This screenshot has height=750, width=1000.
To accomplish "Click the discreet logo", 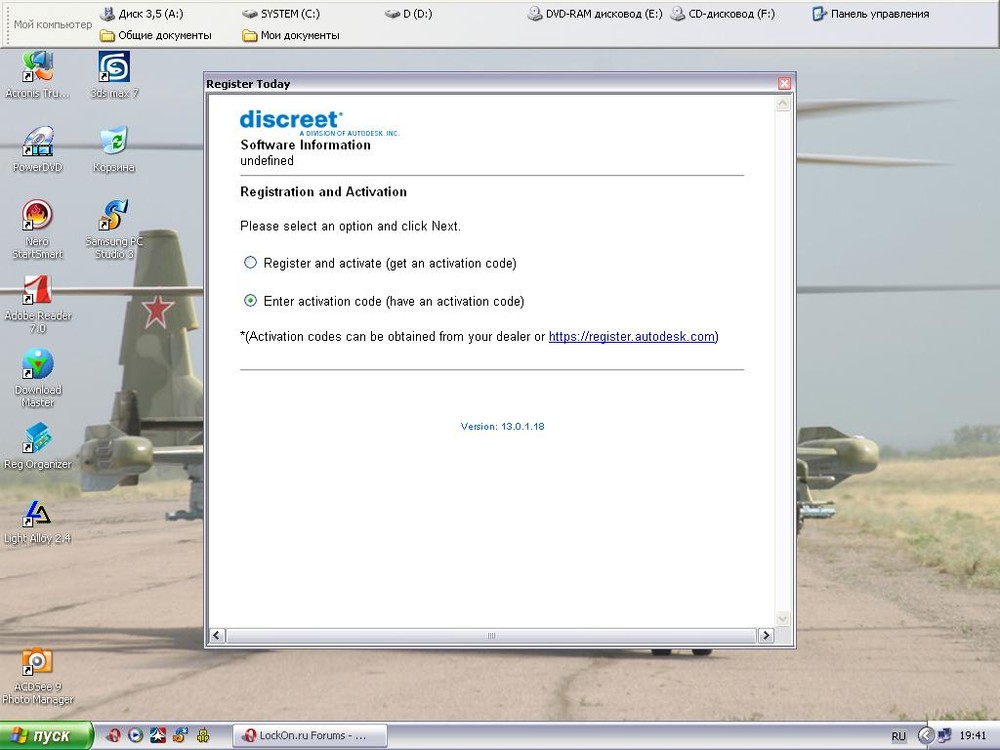I will pyautogui.click(x=319, y=122).
